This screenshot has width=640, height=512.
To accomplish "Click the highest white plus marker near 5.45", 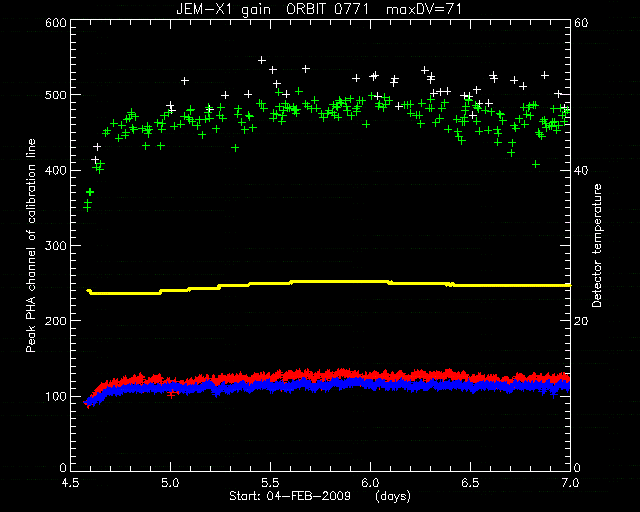I will (262, 60).
